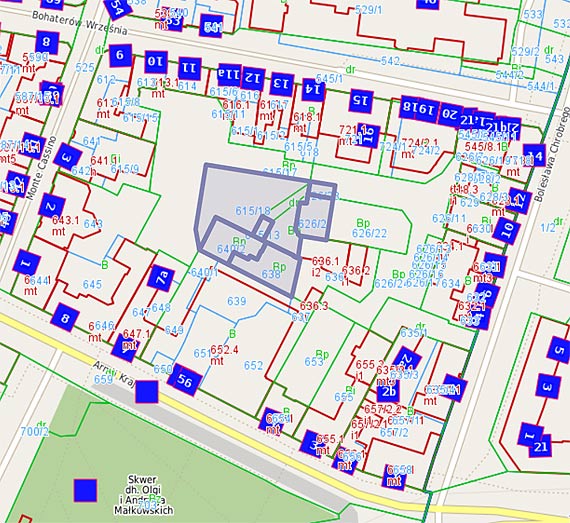Image resolution: width=570 pixels, height=523 pixels.
Task: Click the unlabeled blue marker on Armii Krajowej
Action: 147,392
